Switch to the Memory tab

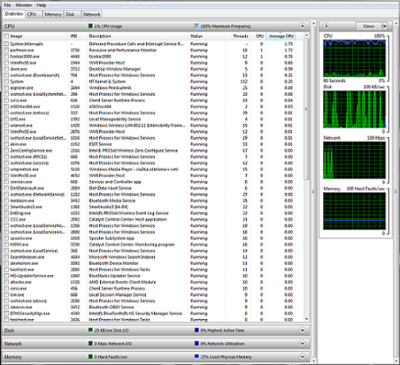(53, 14)
